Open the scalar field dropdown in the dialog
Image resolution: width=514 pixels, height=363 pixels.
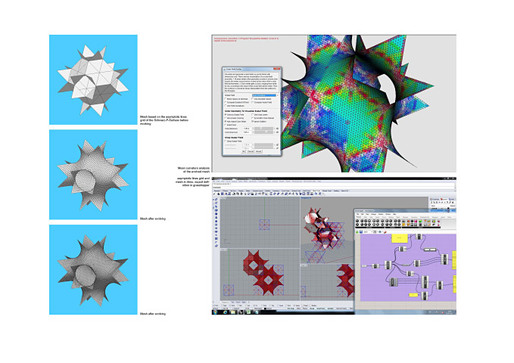pyautogui.click(x=264, y=96)
